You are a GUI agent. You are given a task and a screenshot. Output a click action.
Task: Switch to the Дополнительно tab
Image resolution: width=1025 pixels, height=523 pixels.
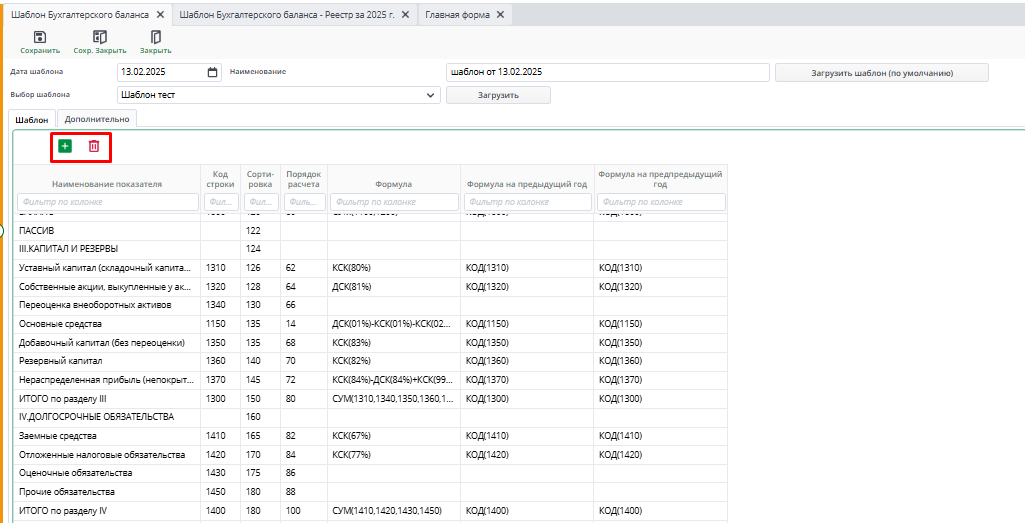(97, 119)
